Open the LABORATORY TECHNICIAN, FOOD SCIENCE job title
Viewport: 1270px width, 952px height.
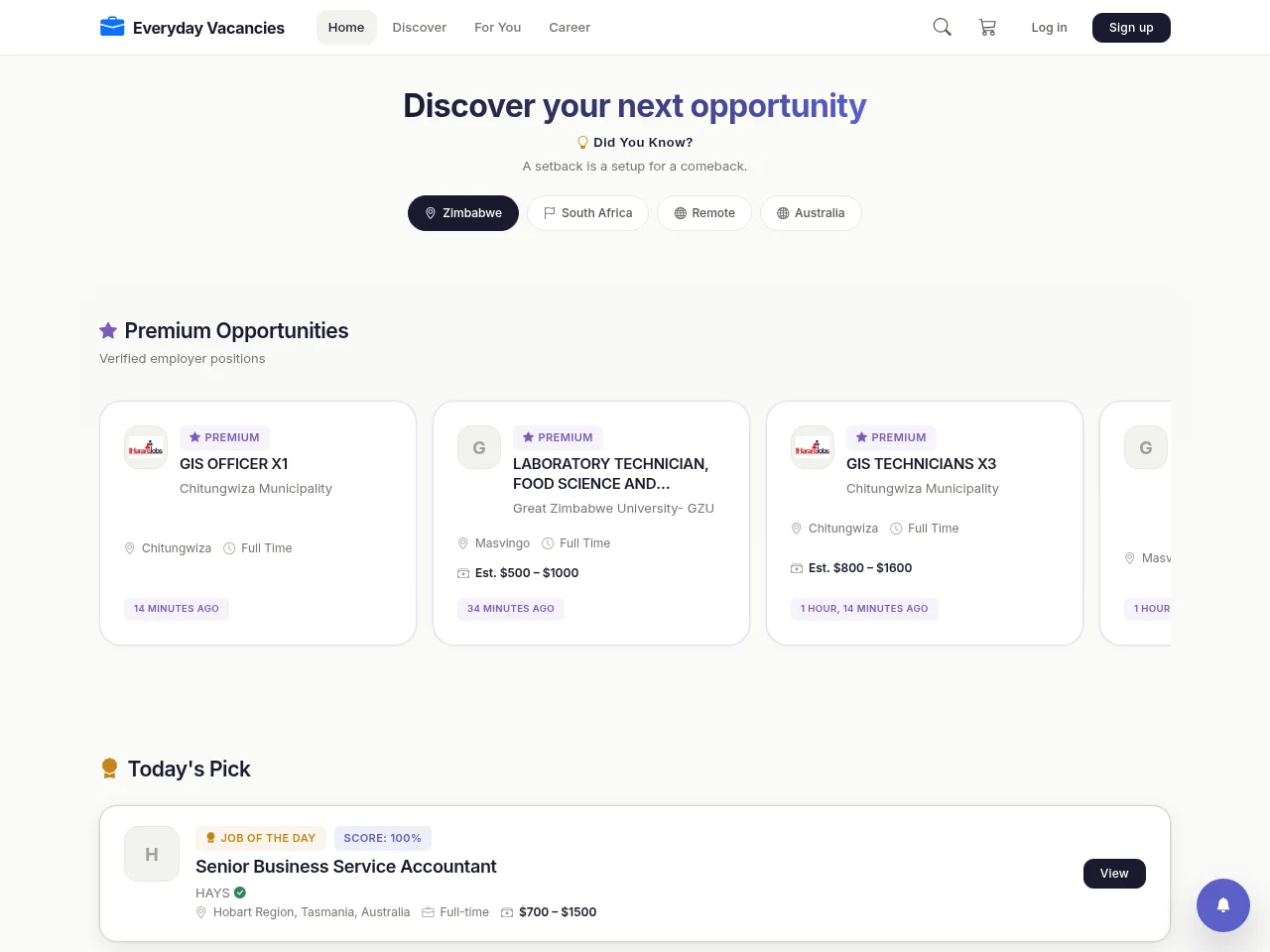pos(610,474)
